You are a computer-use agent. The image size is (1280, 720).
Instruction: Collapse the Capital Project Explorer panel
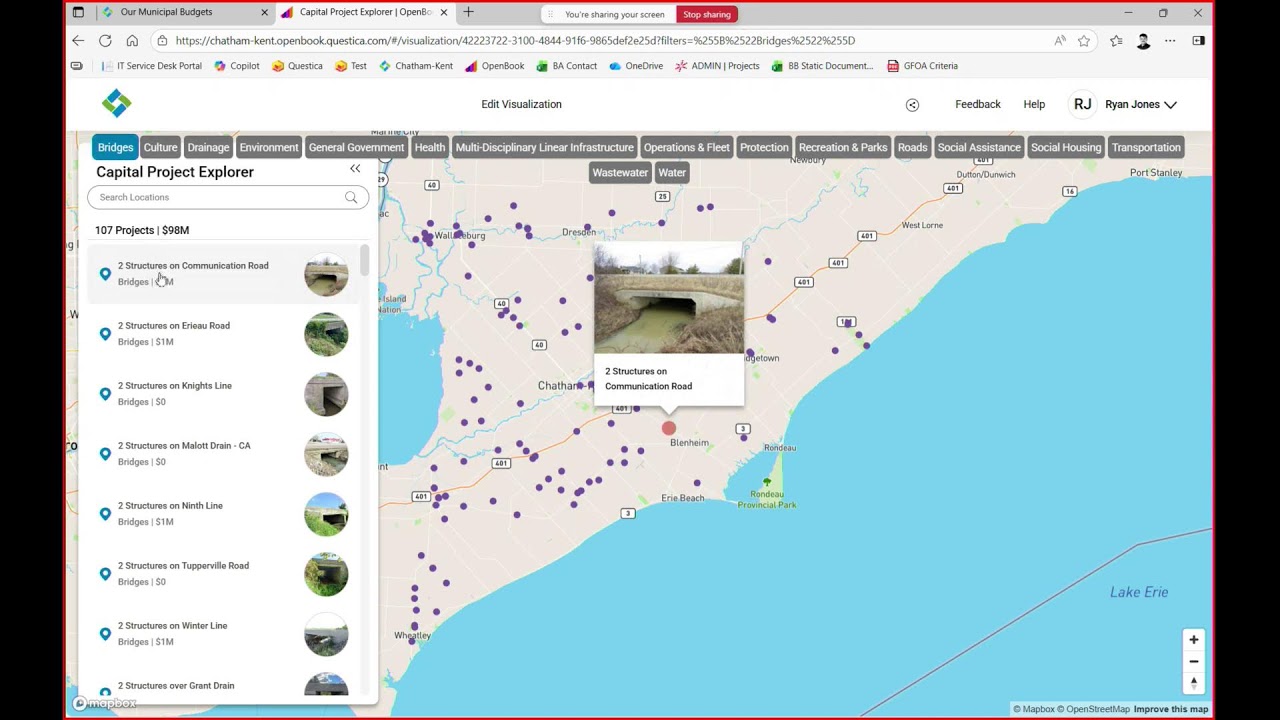tap(355, 169)
